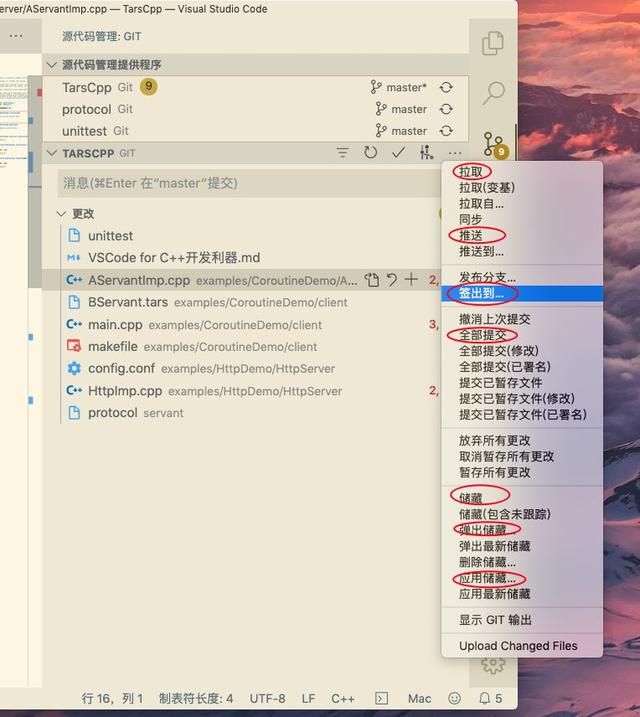Stage AServantImp.cpp with plus icon

pos(411,279)
